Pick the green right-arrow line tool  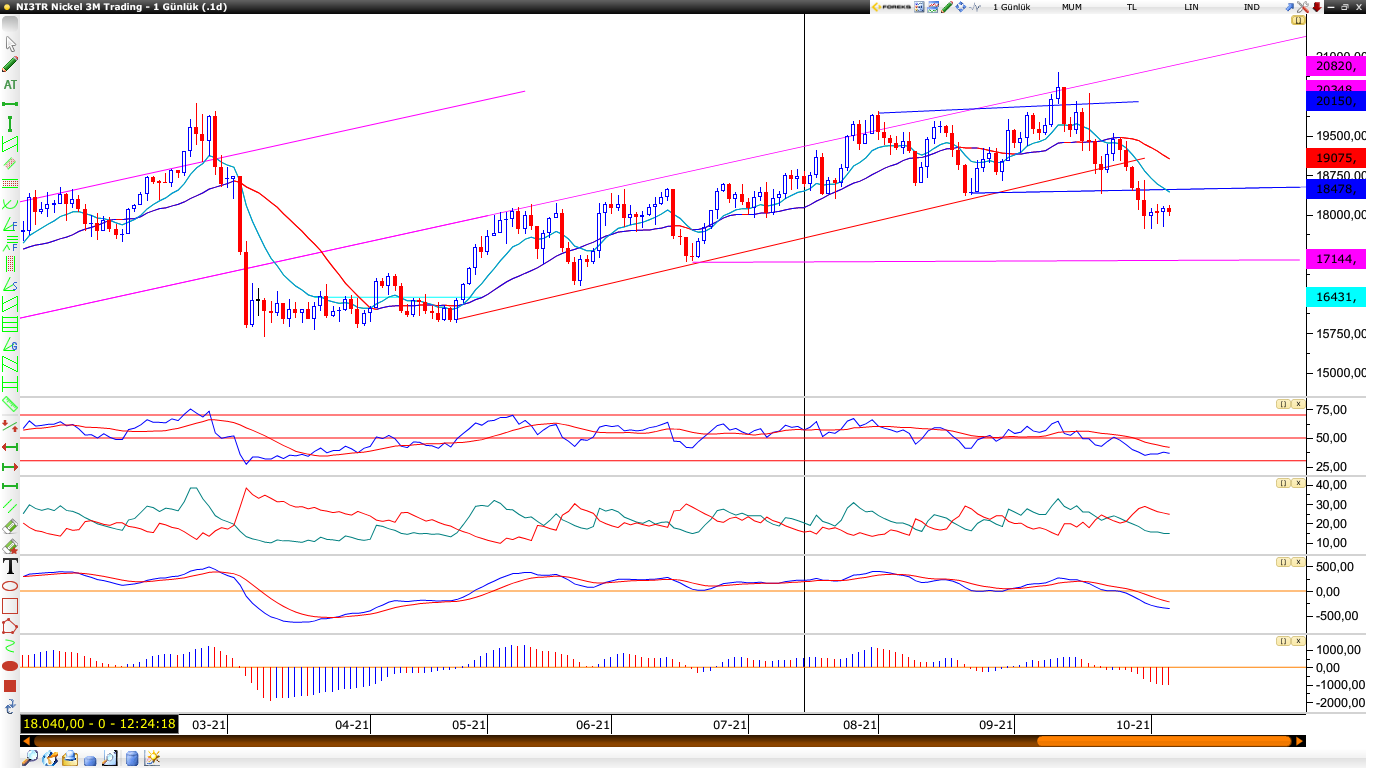click(10, 466)
